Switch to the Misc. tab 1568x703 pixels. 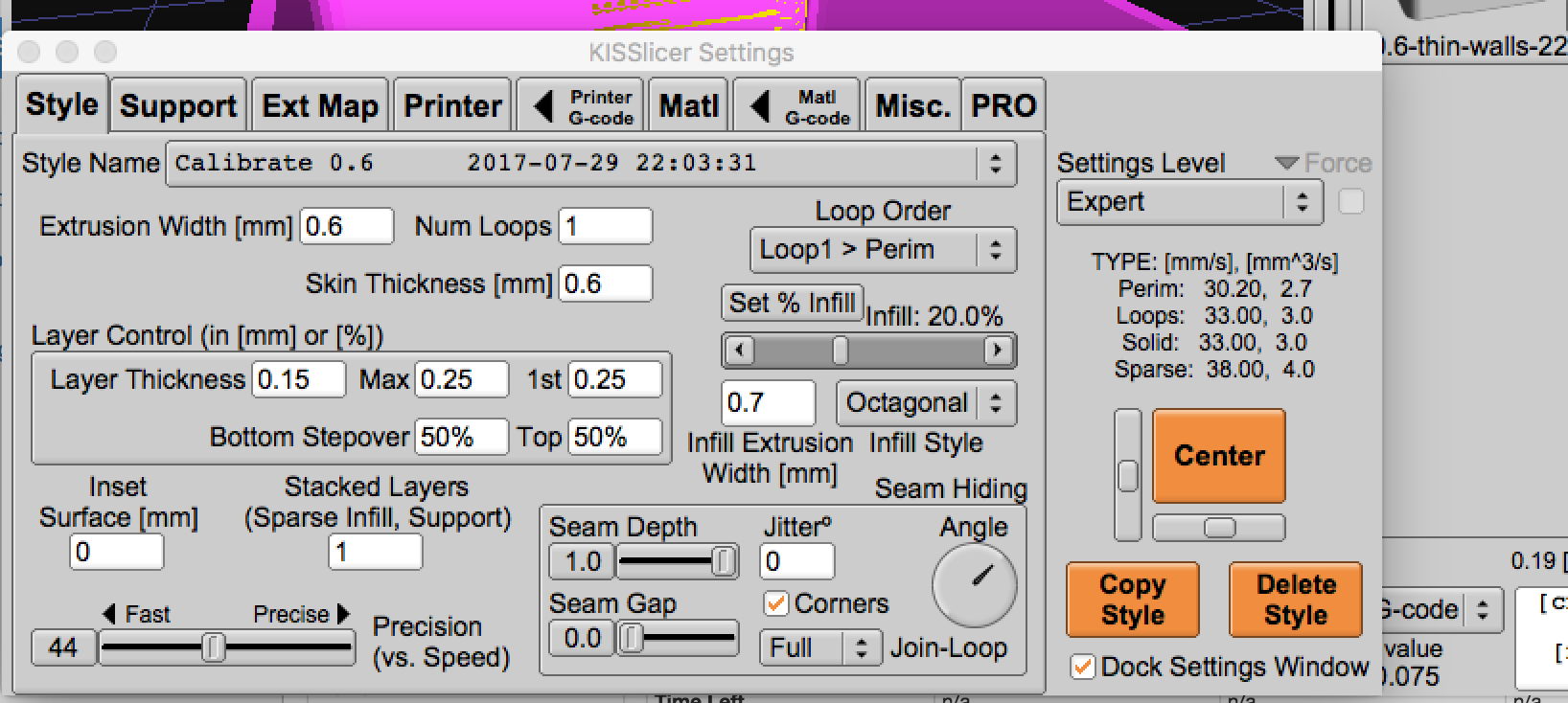(912, 105)
